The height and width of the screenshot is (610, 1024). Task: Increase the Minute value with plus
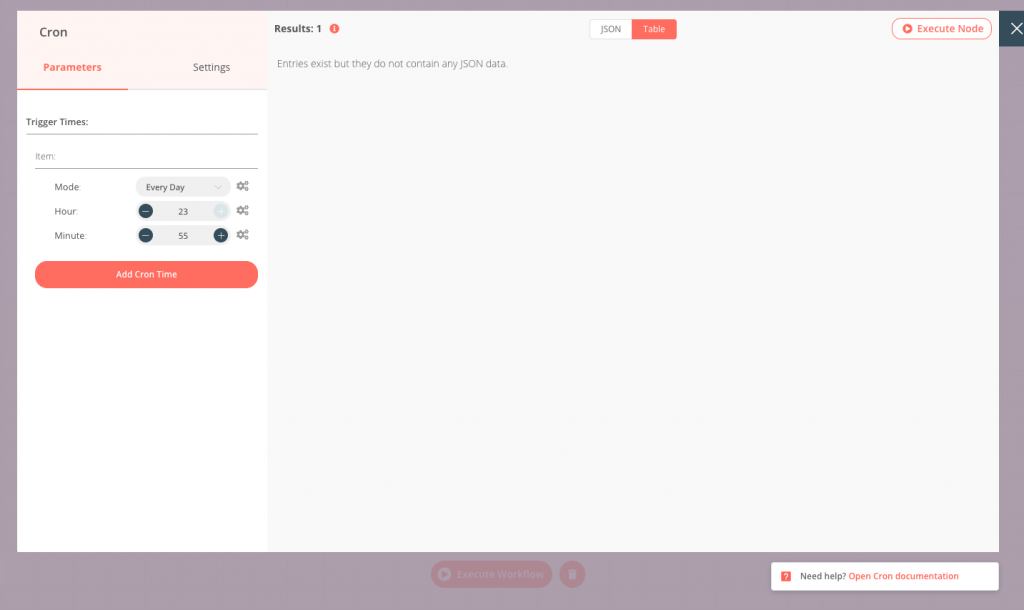click(x=220, y=235)
